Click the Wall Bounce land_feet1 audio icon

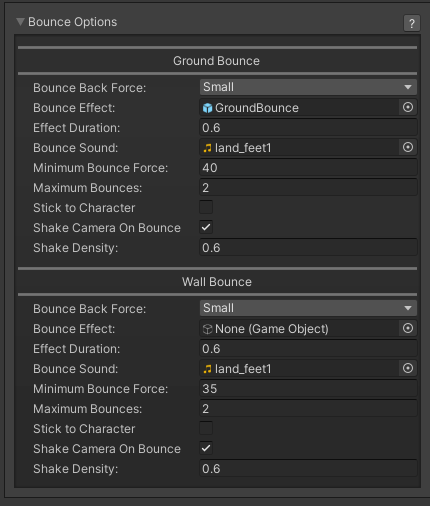tap(207, 369)
